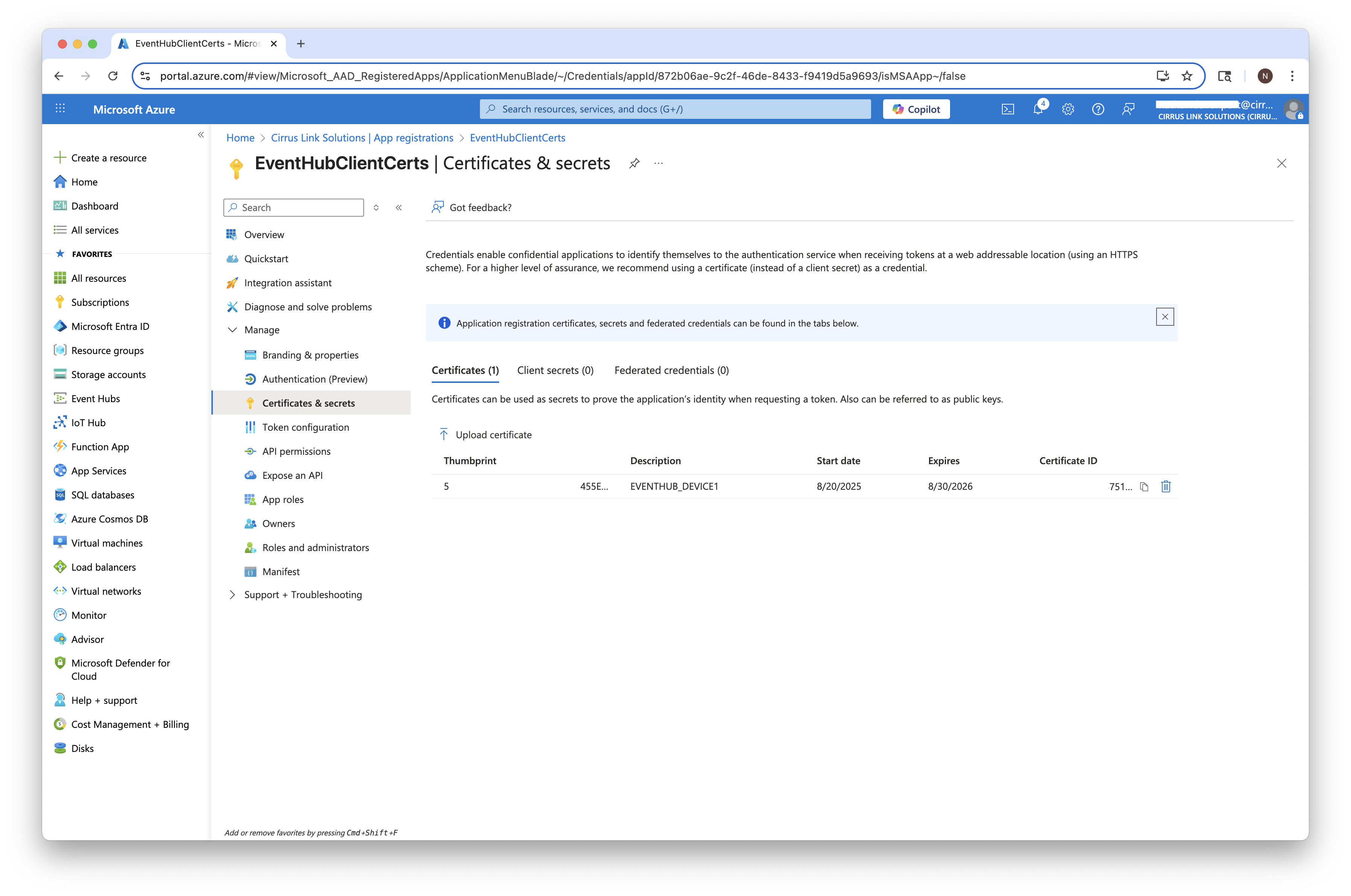
Task: Open Function App favorite
Action: [x=99, y=447]
